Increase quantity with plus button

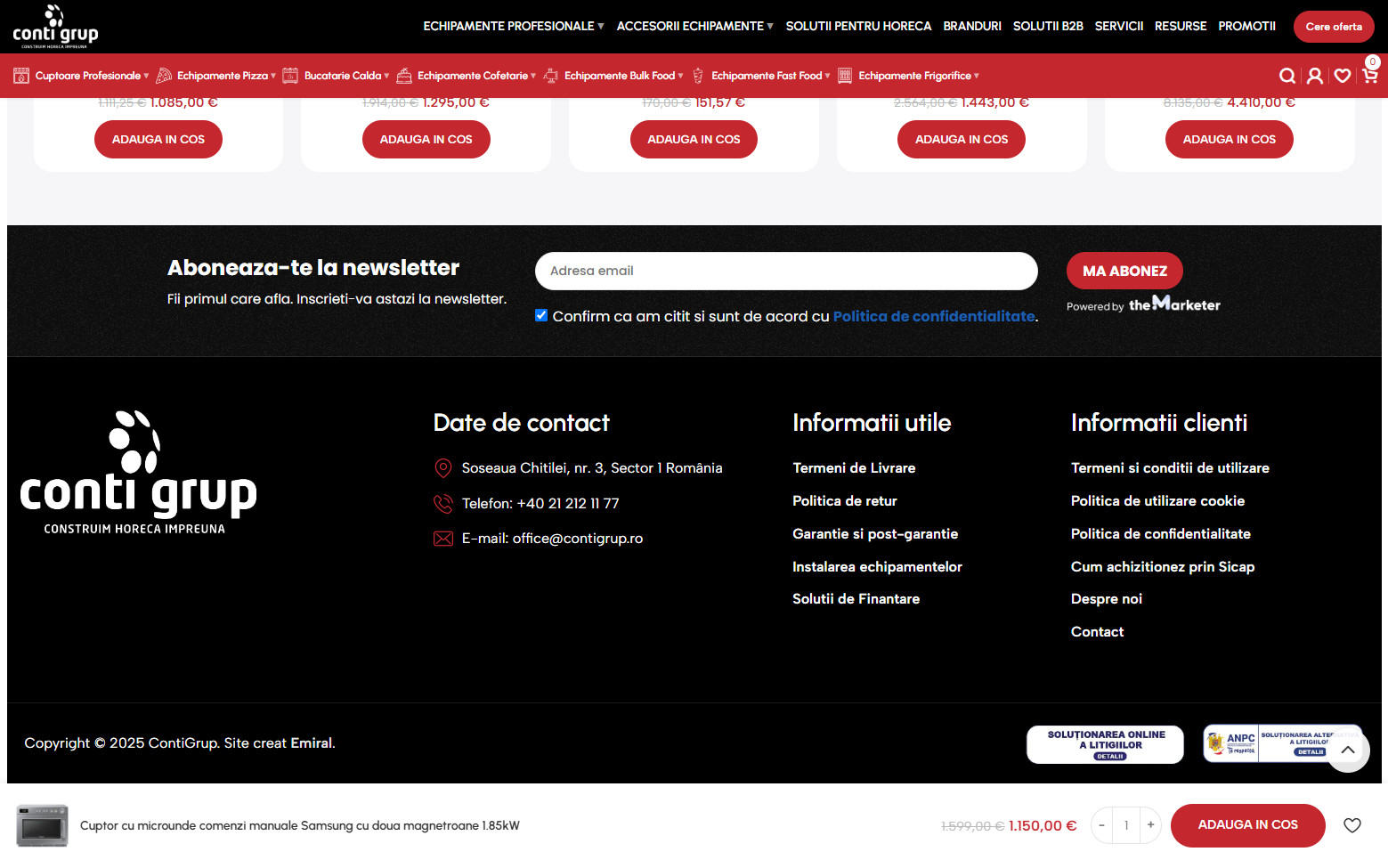click(x=1150, y=825)
